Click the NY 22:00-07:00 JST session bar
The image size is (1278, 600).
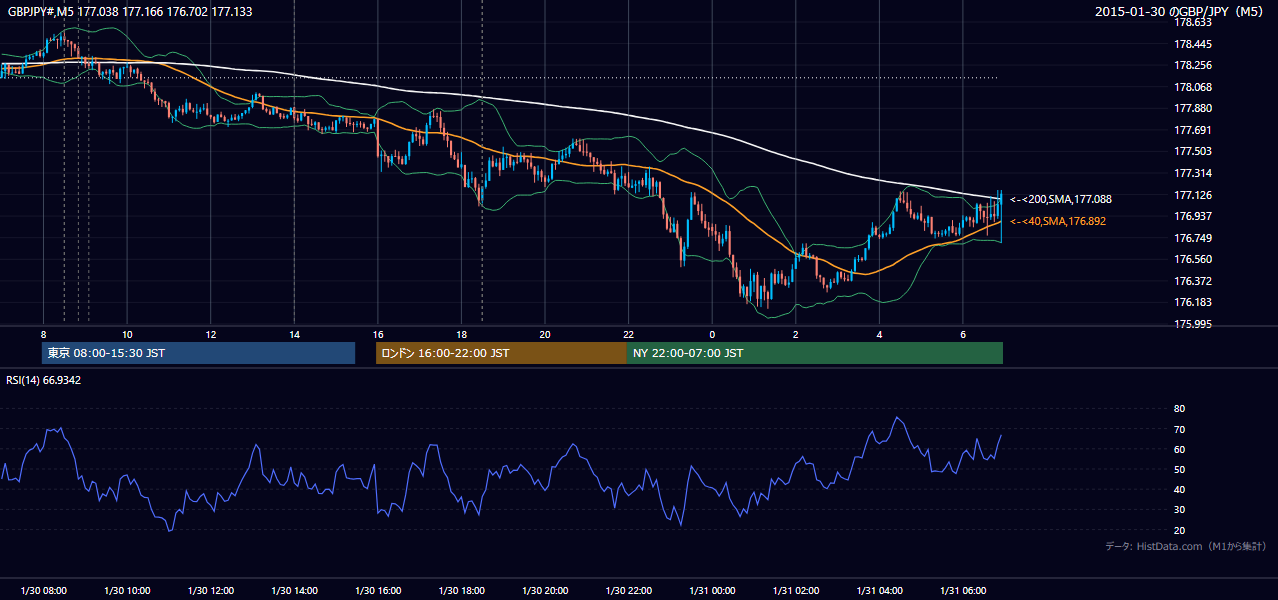pos(815,353)
